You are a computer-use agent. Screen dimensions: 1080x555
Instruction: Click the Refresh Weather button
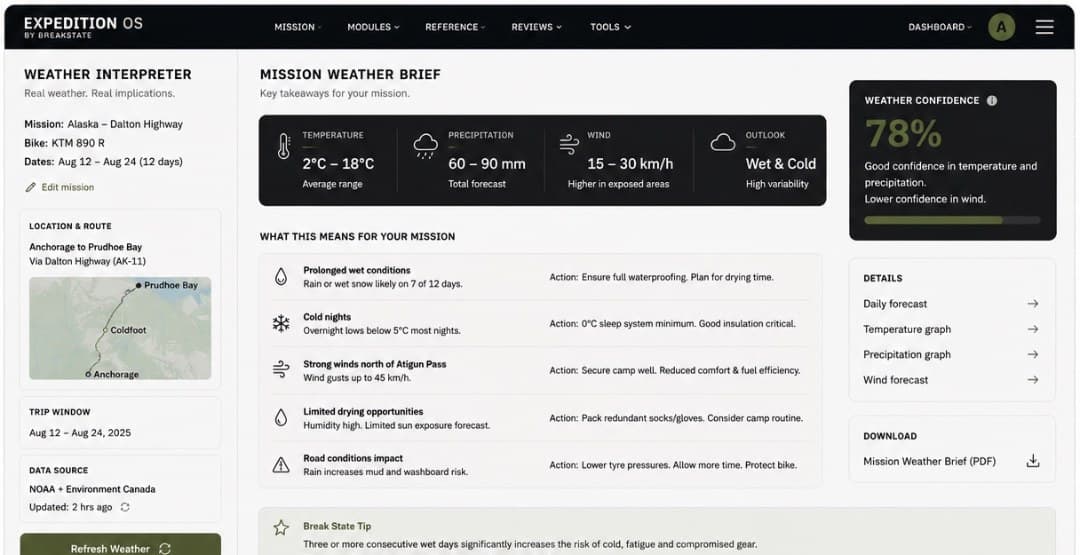[x=121, y=544]
